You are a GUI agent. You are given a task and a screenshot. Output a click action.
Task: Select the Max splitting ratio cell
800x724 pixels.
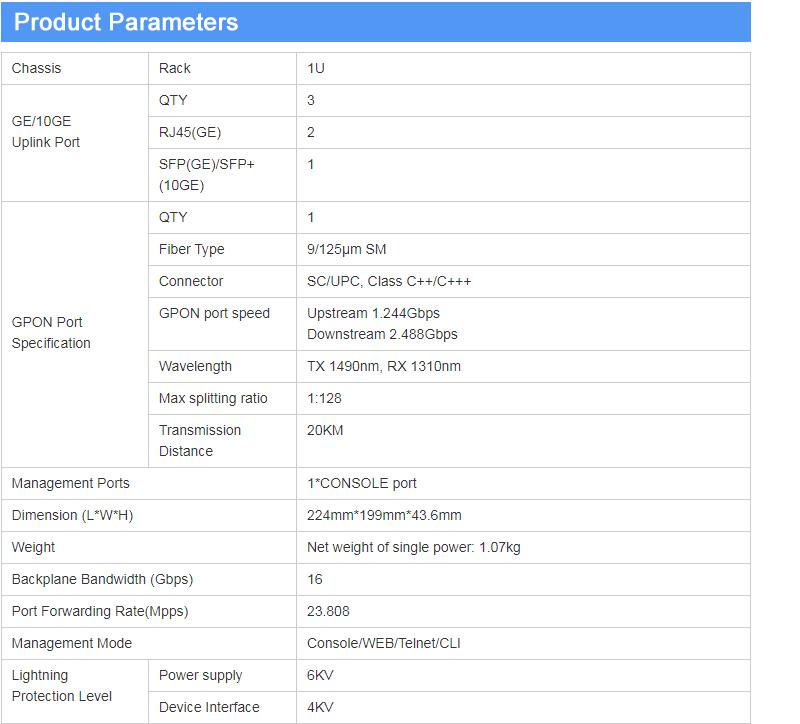coord(213,398)
